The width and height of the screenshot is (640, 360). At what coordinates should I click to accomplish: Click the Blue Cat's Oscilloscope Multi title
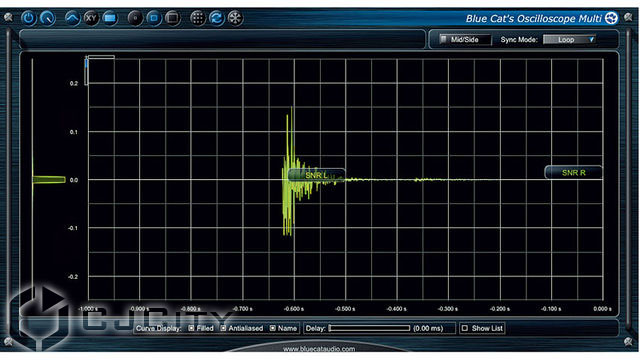pyautogui.click(x=533, y=18)
